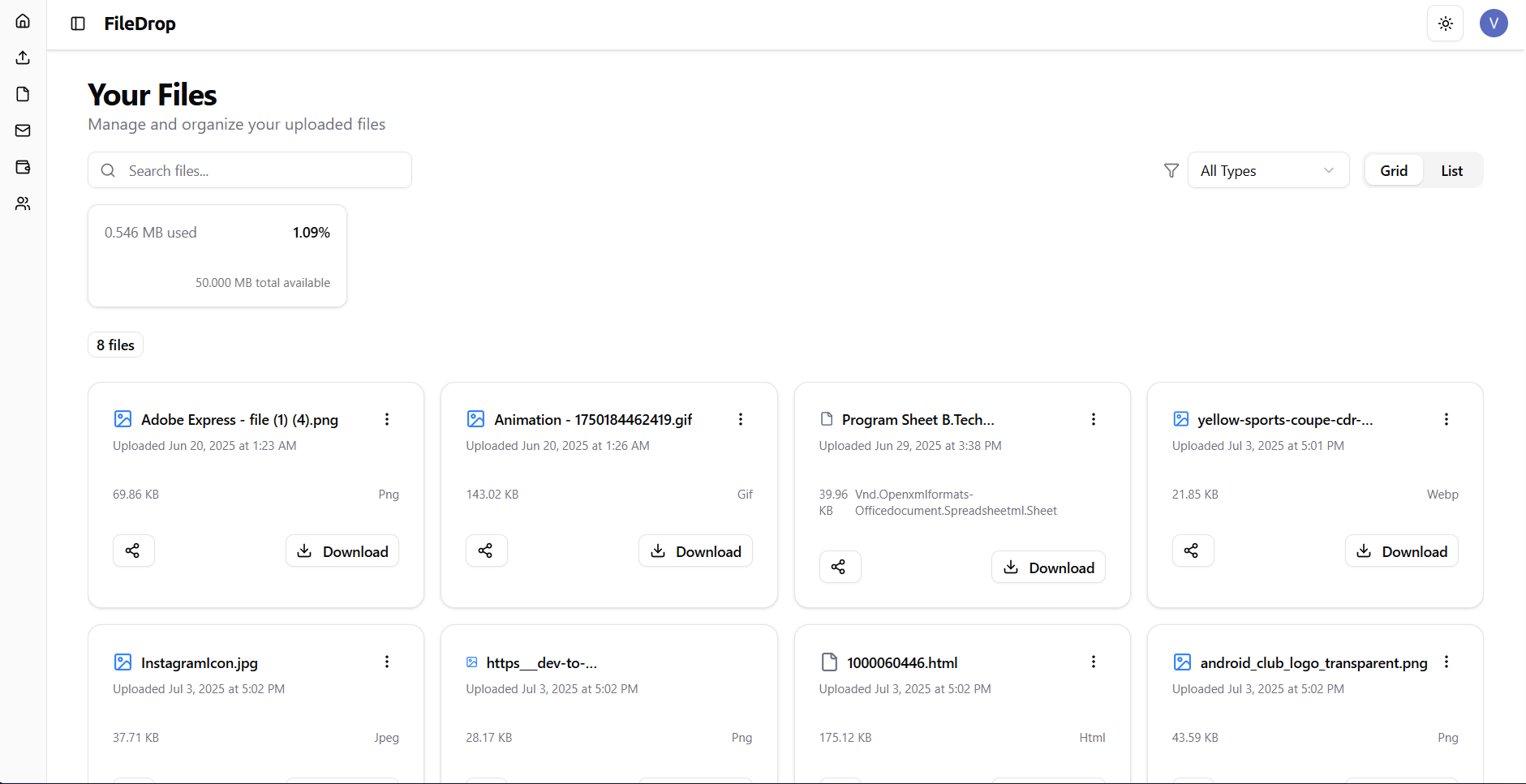
Task: Share the yellow-sports-coupe file
Action: (x=1193, y=551)
